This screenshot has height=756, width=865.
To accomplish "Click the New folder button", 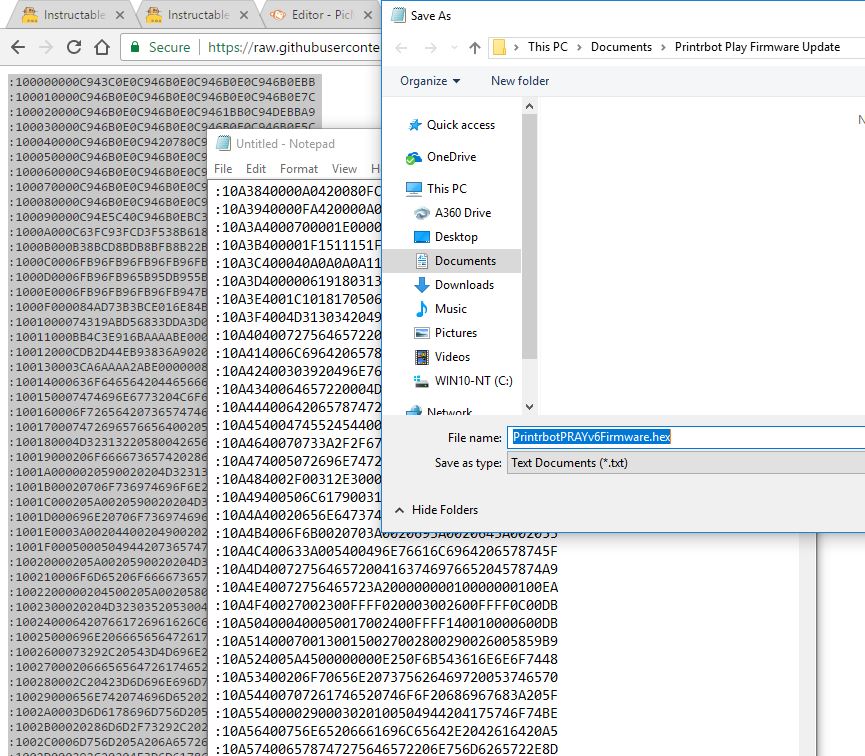I will (x=520, y=81).
